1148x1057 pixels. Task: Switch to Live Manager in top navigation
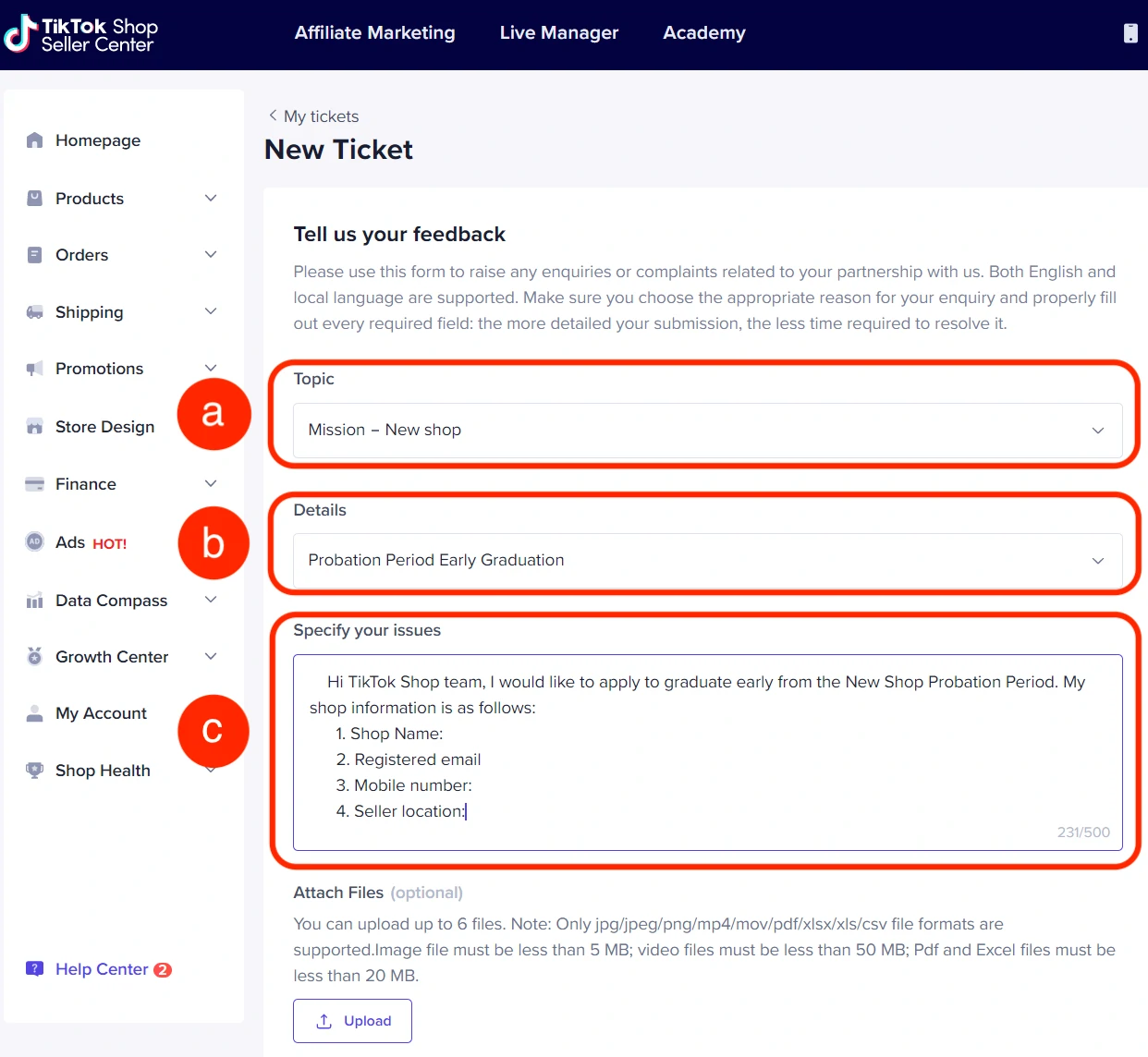[558, 33]
